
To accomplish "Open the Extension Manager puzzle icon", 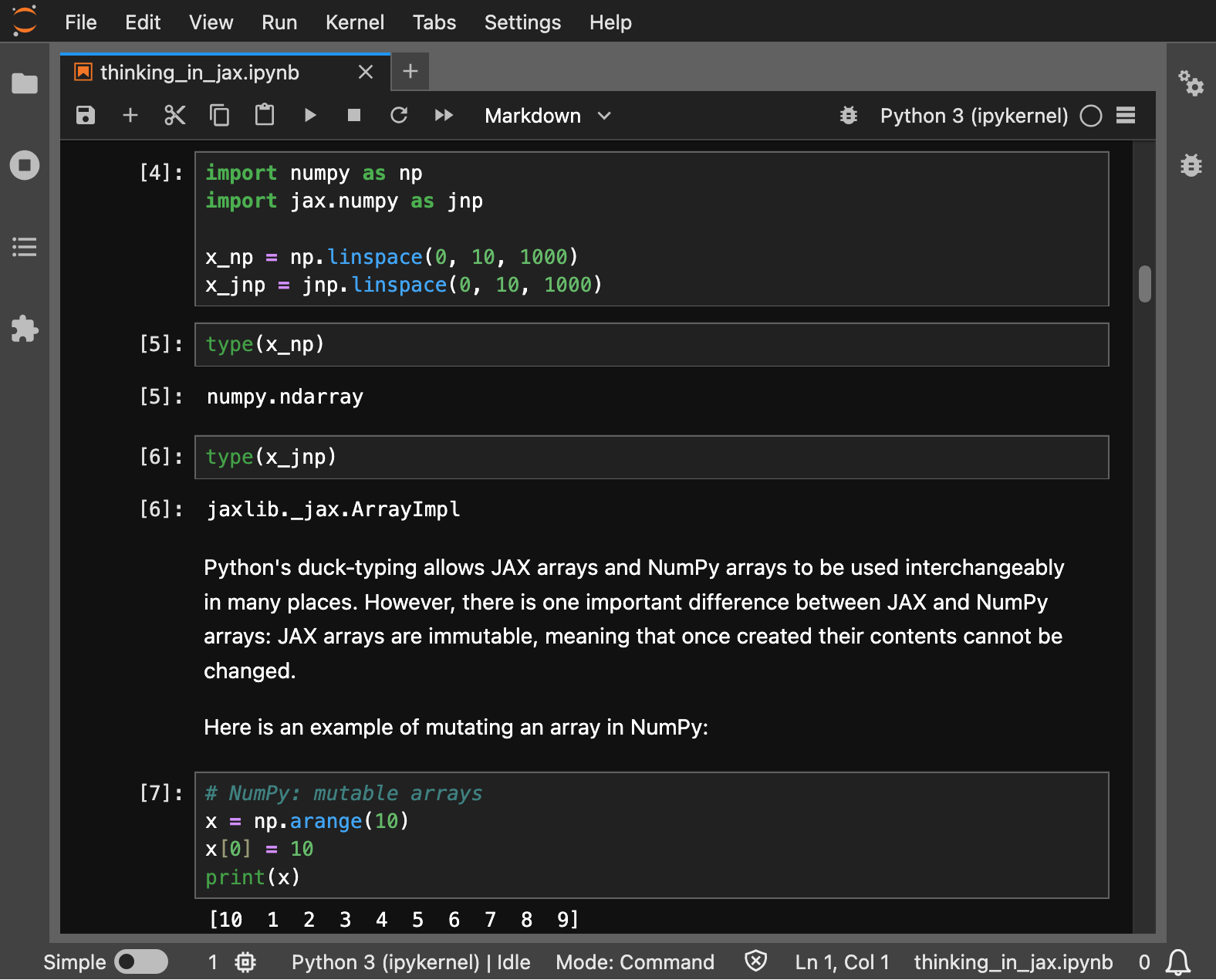I will pos(25,329).
